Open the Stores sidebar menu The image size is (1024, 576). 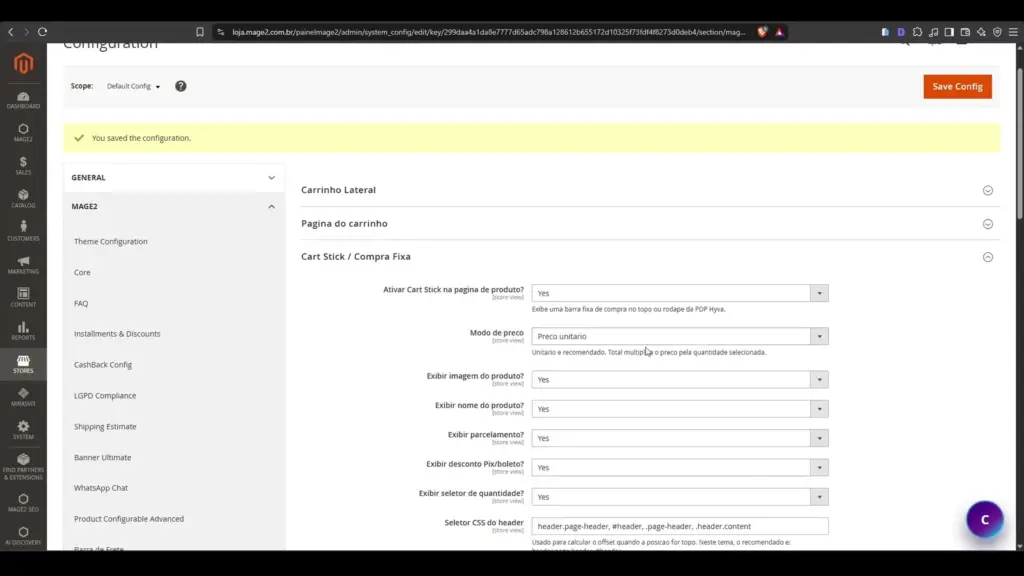click(24, 364)
